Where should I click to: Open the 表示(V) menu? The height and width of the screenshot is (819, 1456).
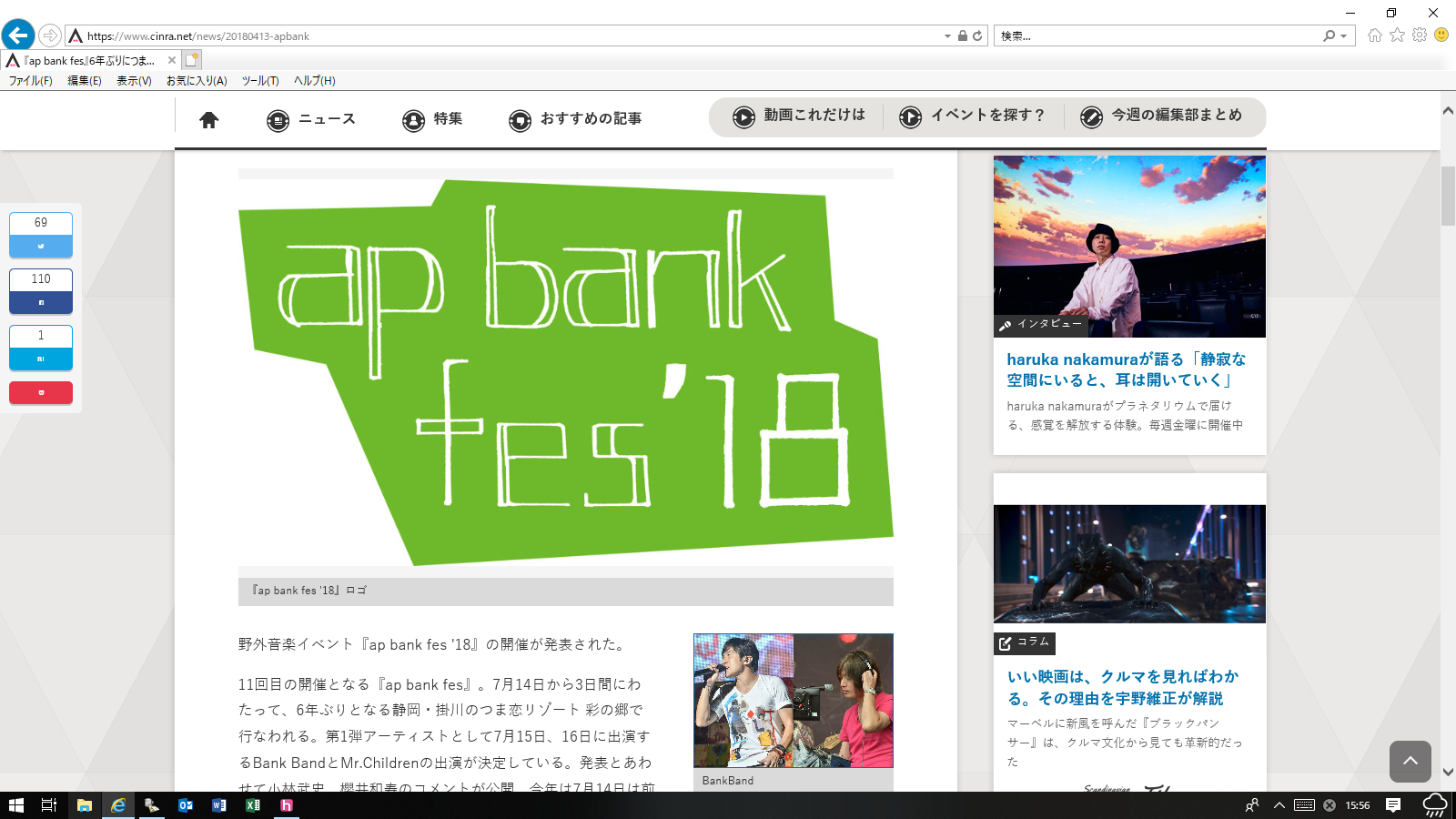tap(134, 80)
